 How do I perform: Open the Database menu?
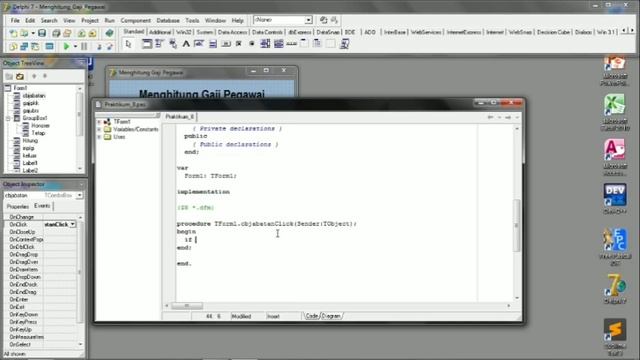point(168,20)
